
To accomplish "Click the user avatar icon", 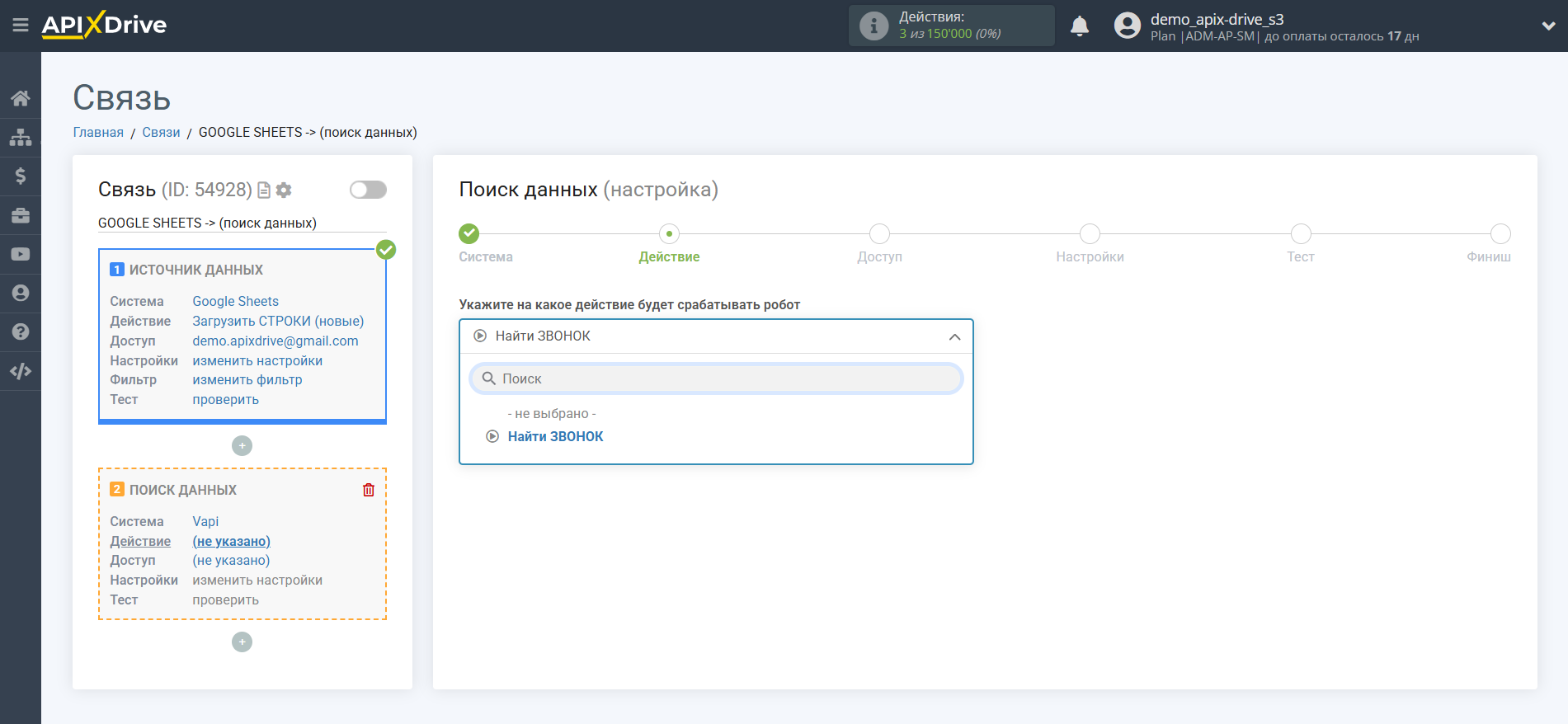I will coord(1127,26).
